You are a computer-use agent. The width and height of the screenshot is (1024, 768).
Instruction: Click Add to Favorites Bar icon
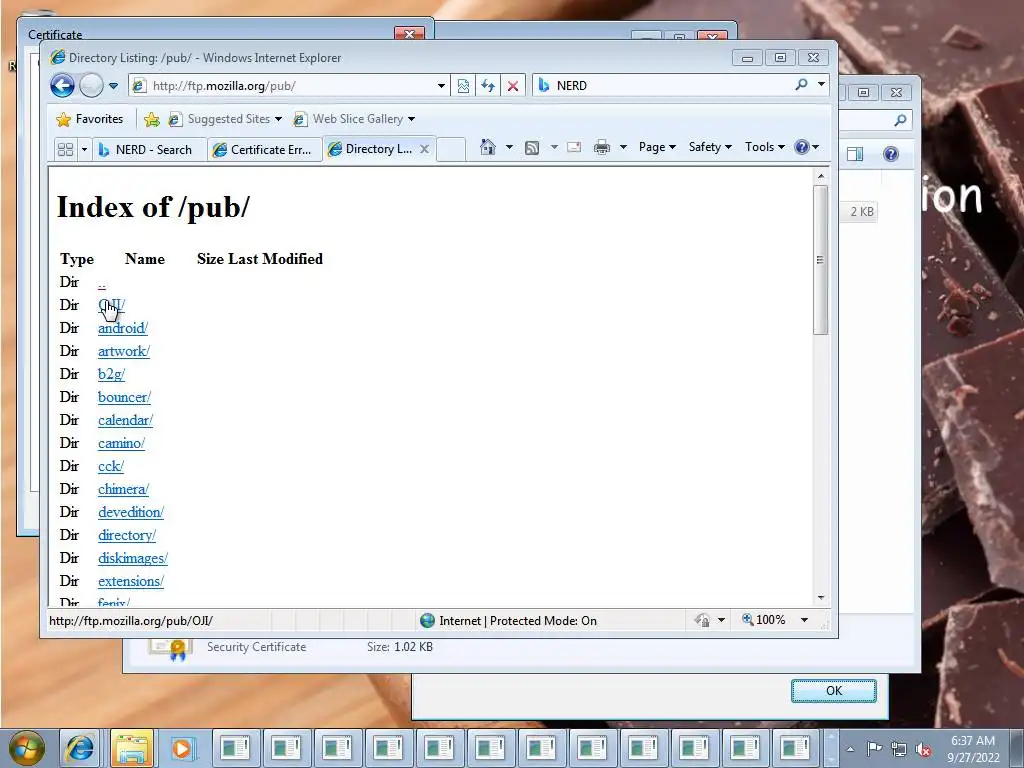pyautogui.click(x=152, y=119)
